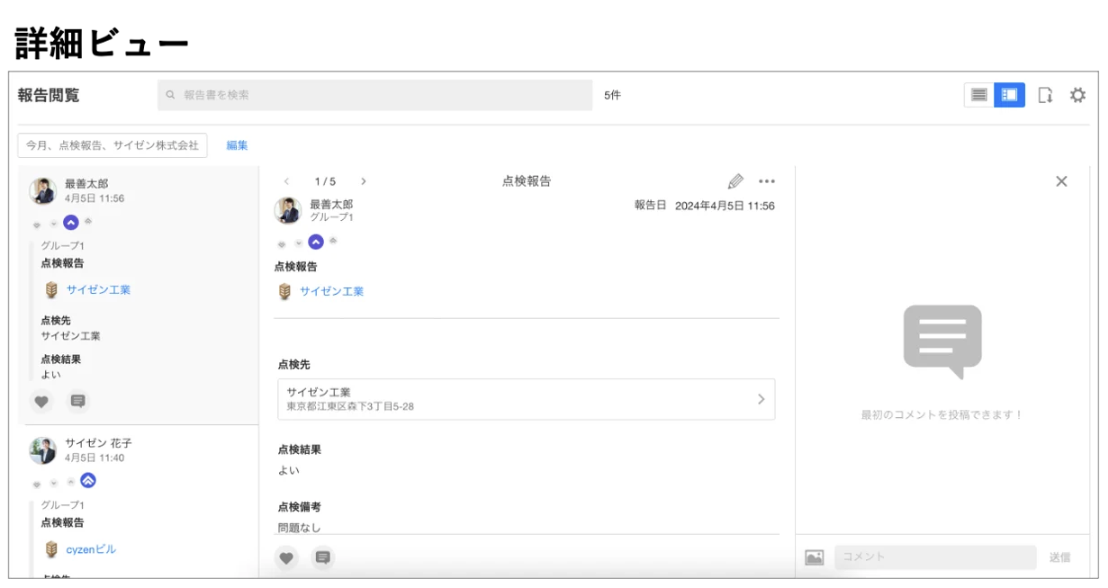Focus the コメント input field
The height and width of the screenshot is (588, 1108).
(x=936, y=557)
